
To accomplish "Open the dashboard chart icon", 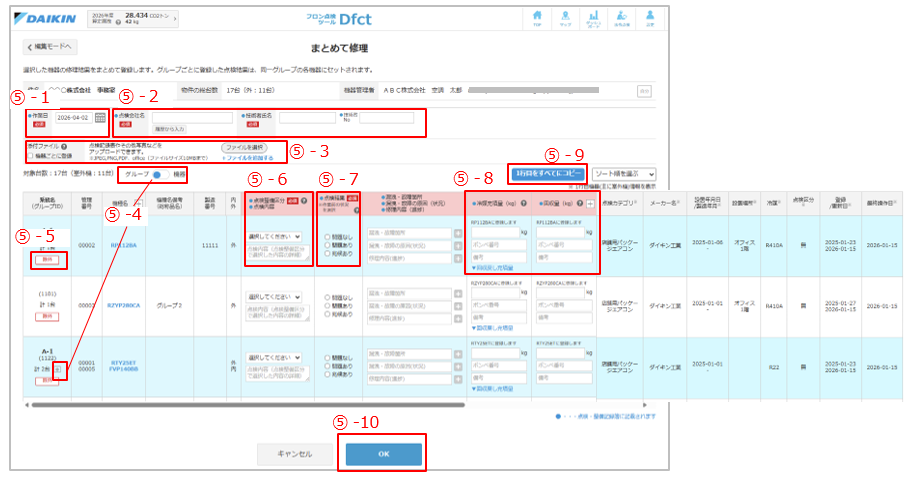I will tap(592, 19).
